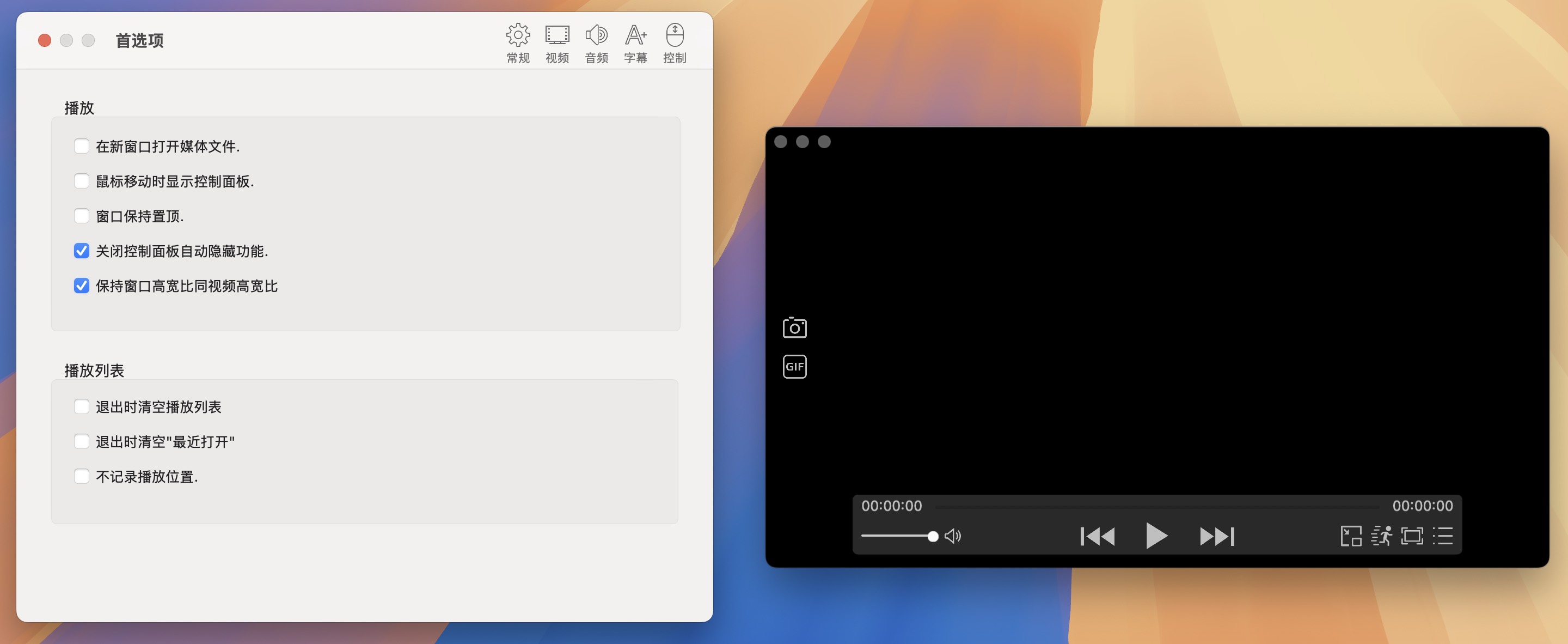Open 音频 audio preferences
The image size is (1568, 644).
coord(596,41)
